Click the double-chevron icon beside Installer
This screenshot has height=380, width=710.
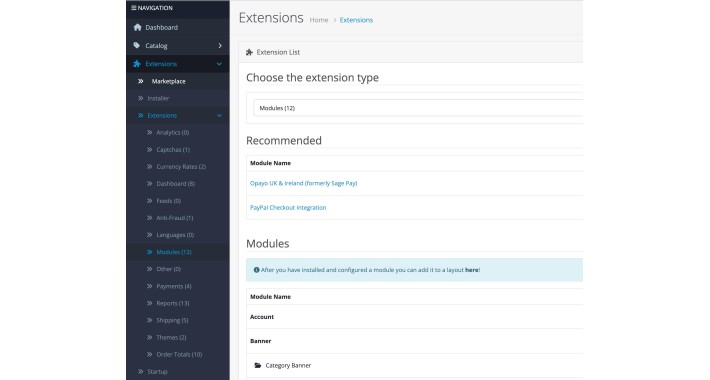click(x=141, y=98)
